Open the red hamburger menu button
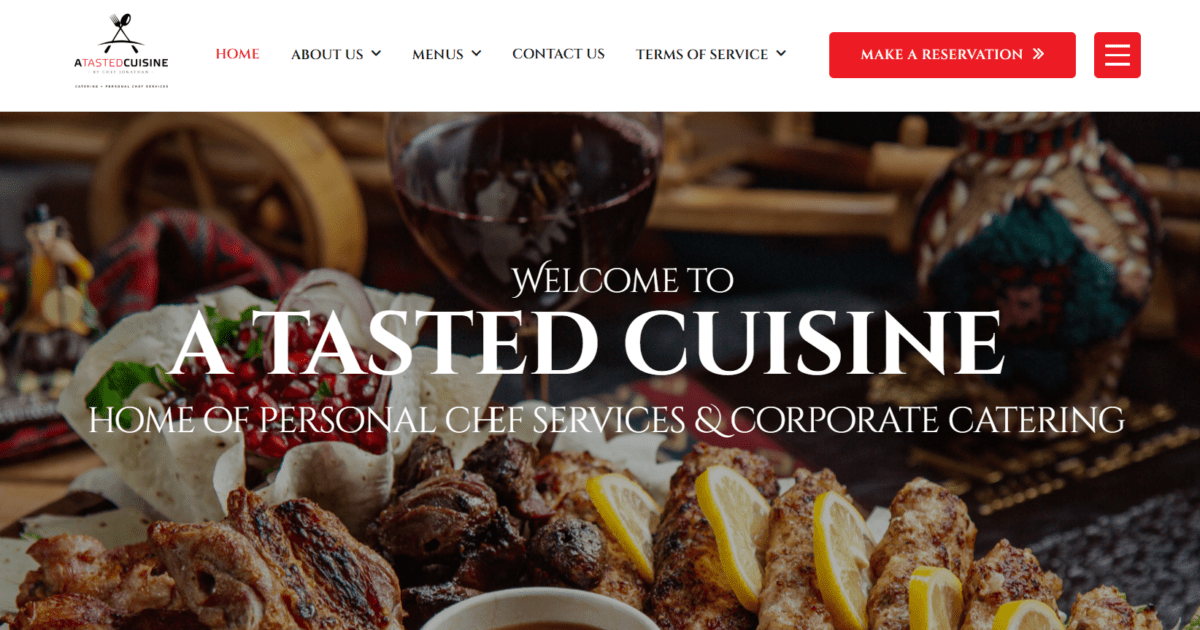The width and height of the screenshot is (1200, 630). tap(1117, 55)
